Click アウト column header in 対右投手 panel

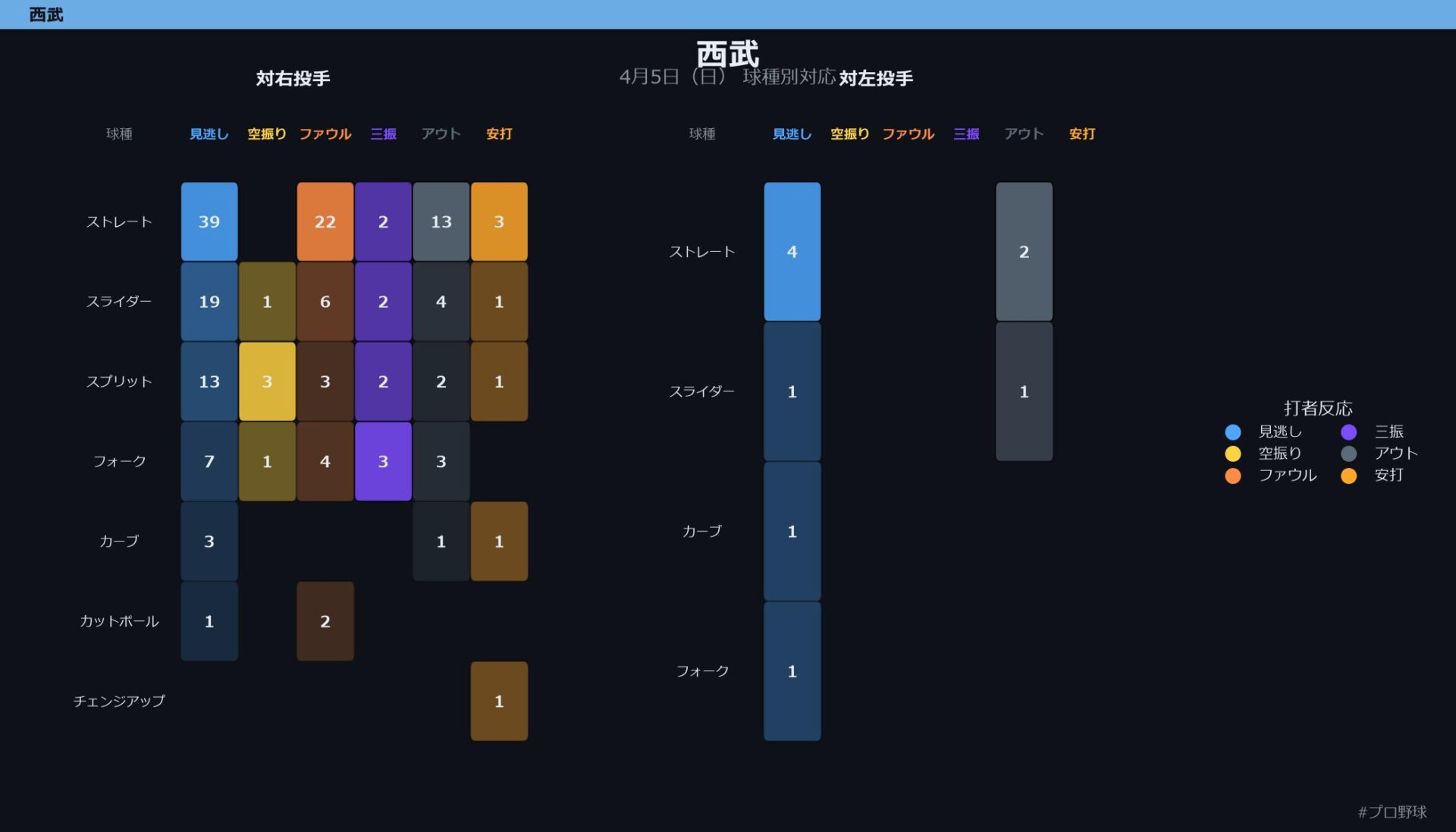tap(441, 133)
